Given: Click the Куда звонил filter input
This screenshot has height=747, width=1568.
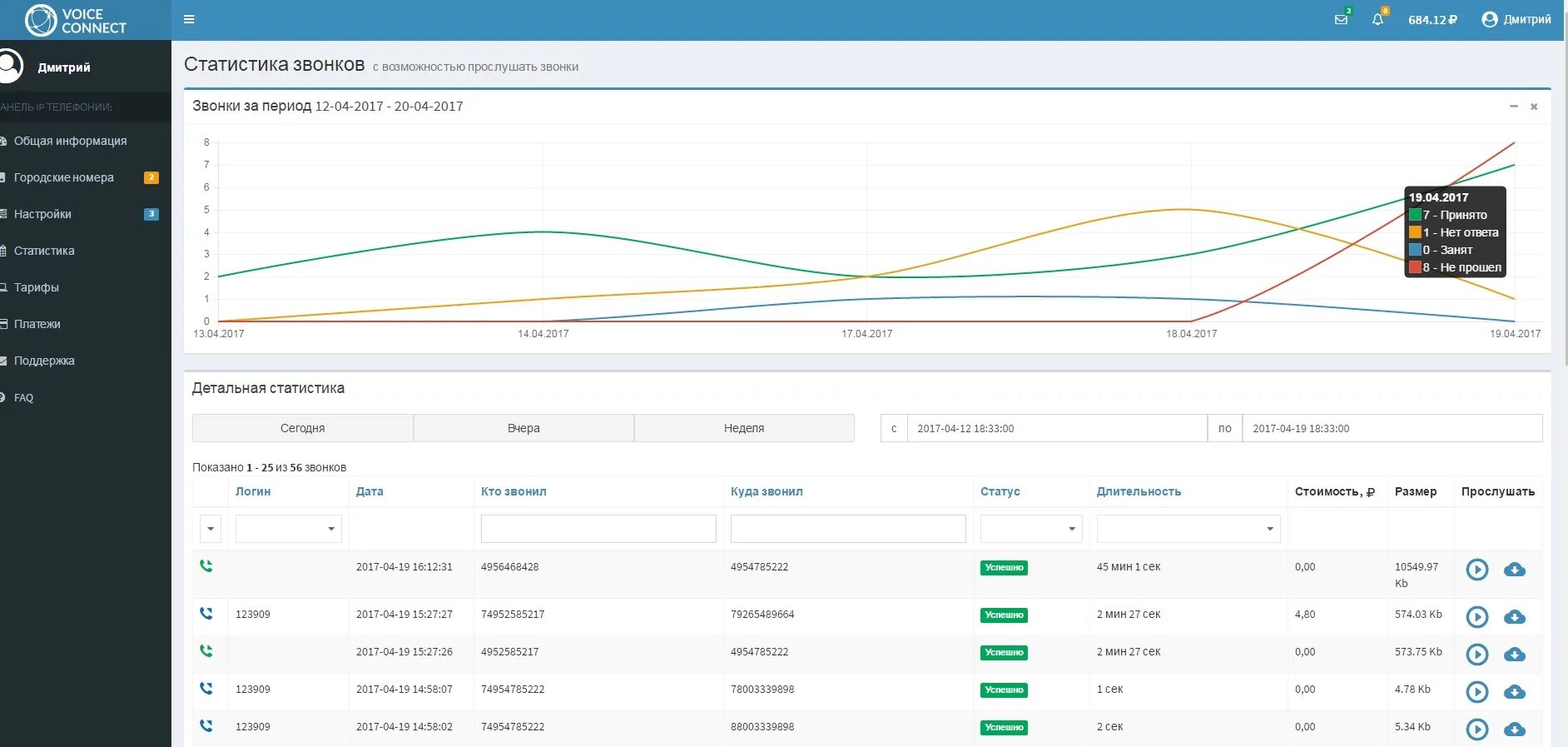Looking at the screenshot, I should point(848,529).
